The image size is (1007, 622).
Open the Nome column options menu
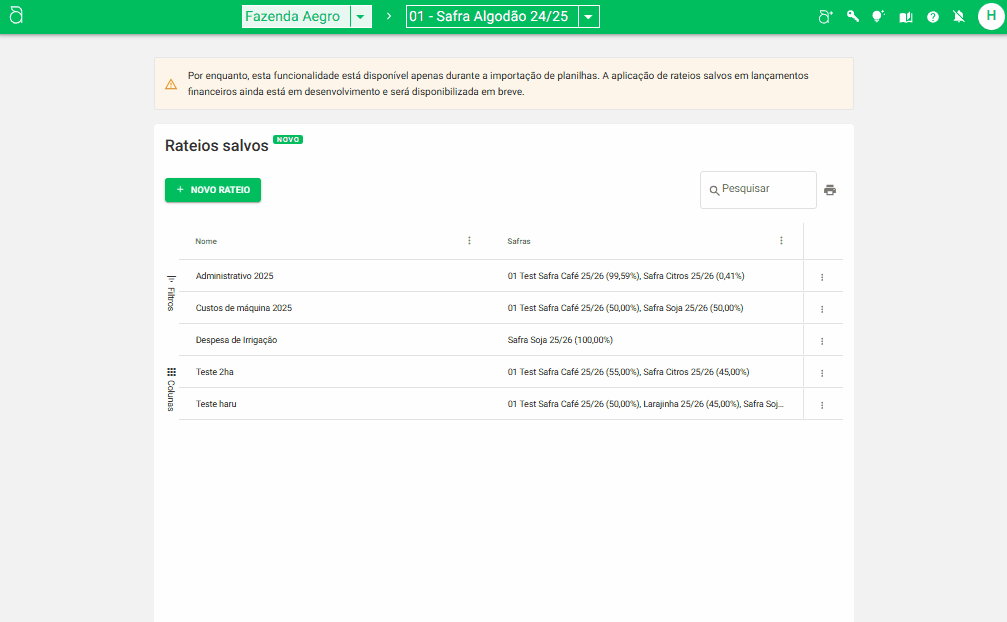pos(469,241)
